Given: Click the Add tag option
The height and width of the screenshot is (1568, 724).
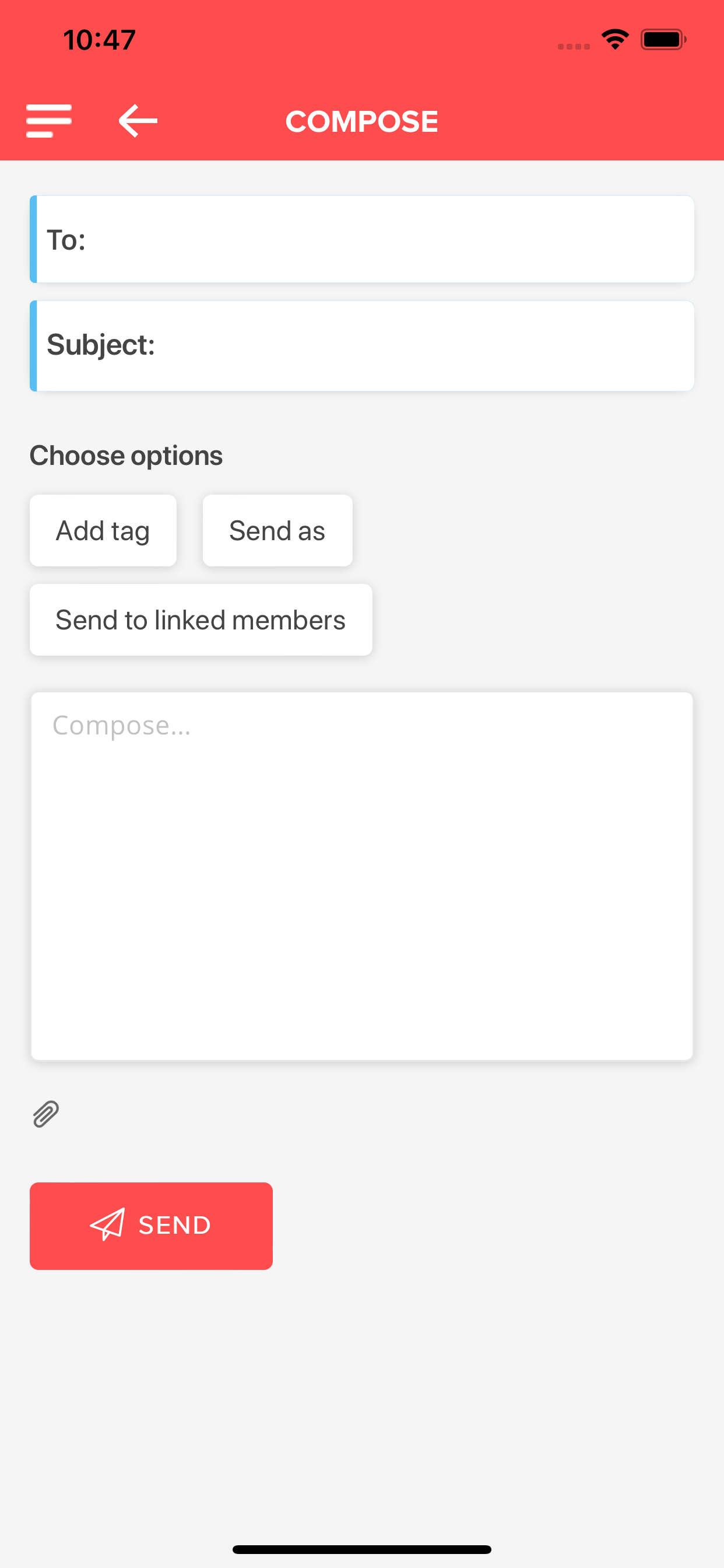Looking at the screenshot, I should (103, 530).
